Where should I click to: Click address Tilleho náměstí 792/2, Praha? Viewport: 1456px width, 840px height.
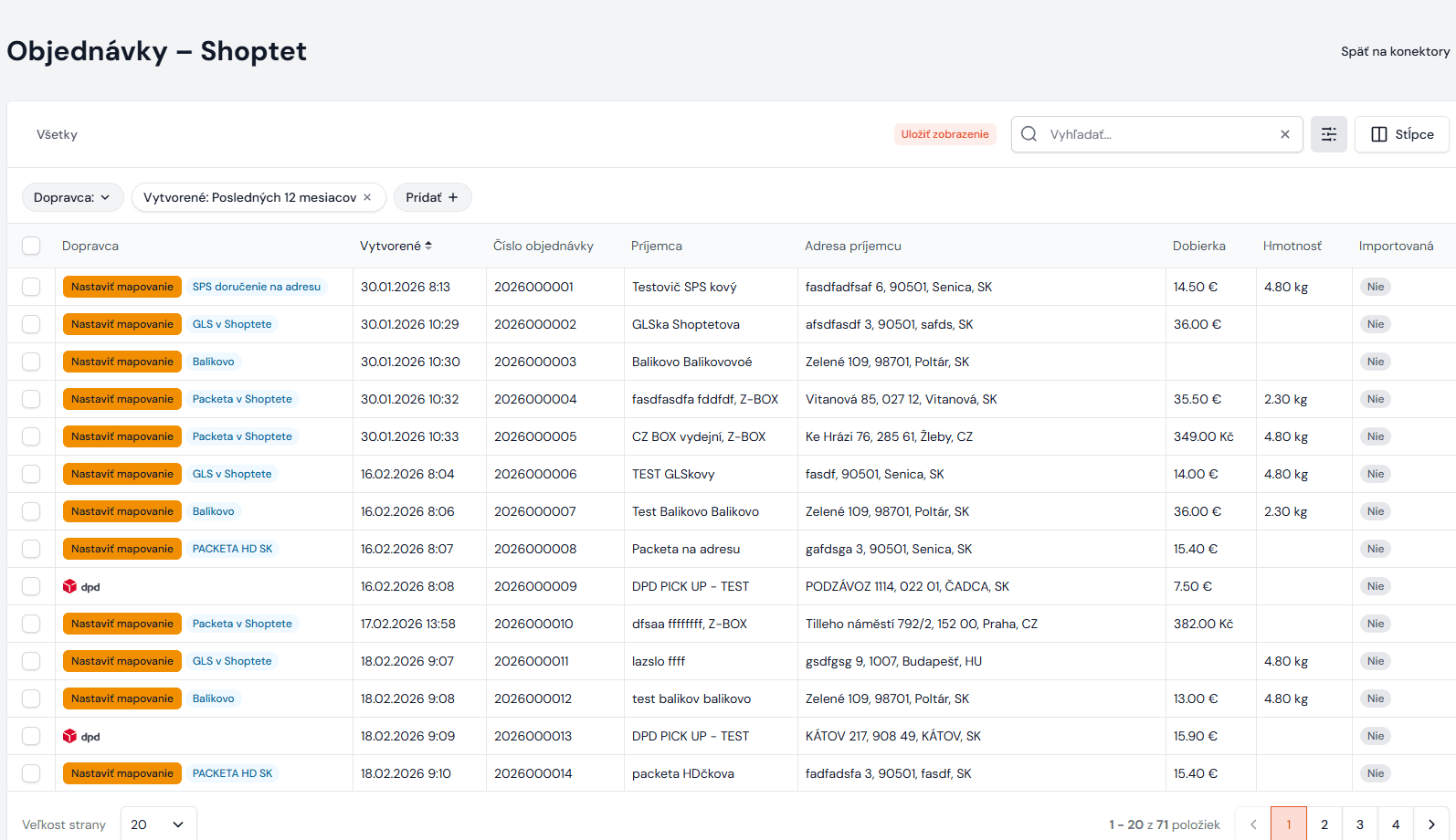pos(922,624)
